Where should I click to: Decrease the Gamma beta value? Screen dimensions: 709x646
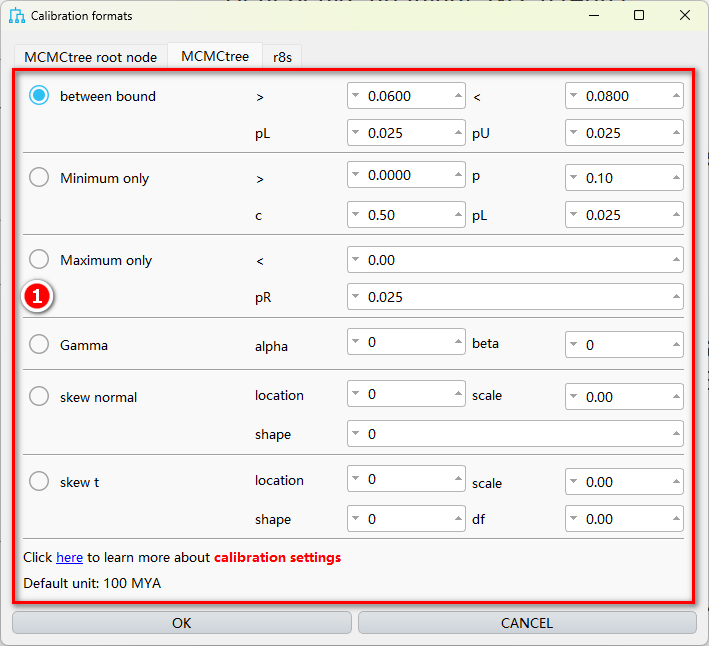point(574,344)
